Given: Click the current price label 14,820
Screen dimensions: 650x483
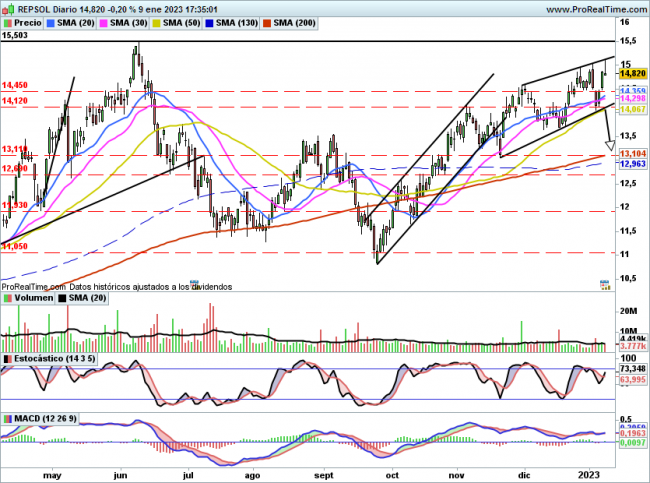Looking at the screenshot, I should [x=630, y=73].
